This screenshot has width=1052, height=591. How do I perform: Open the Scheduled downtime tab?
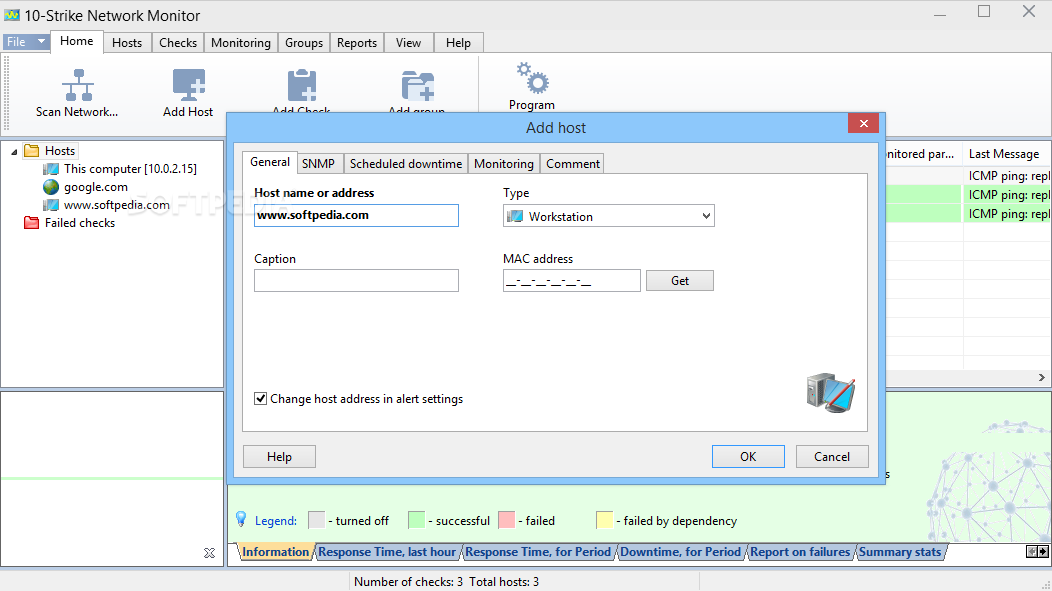[x=406, y=164]
